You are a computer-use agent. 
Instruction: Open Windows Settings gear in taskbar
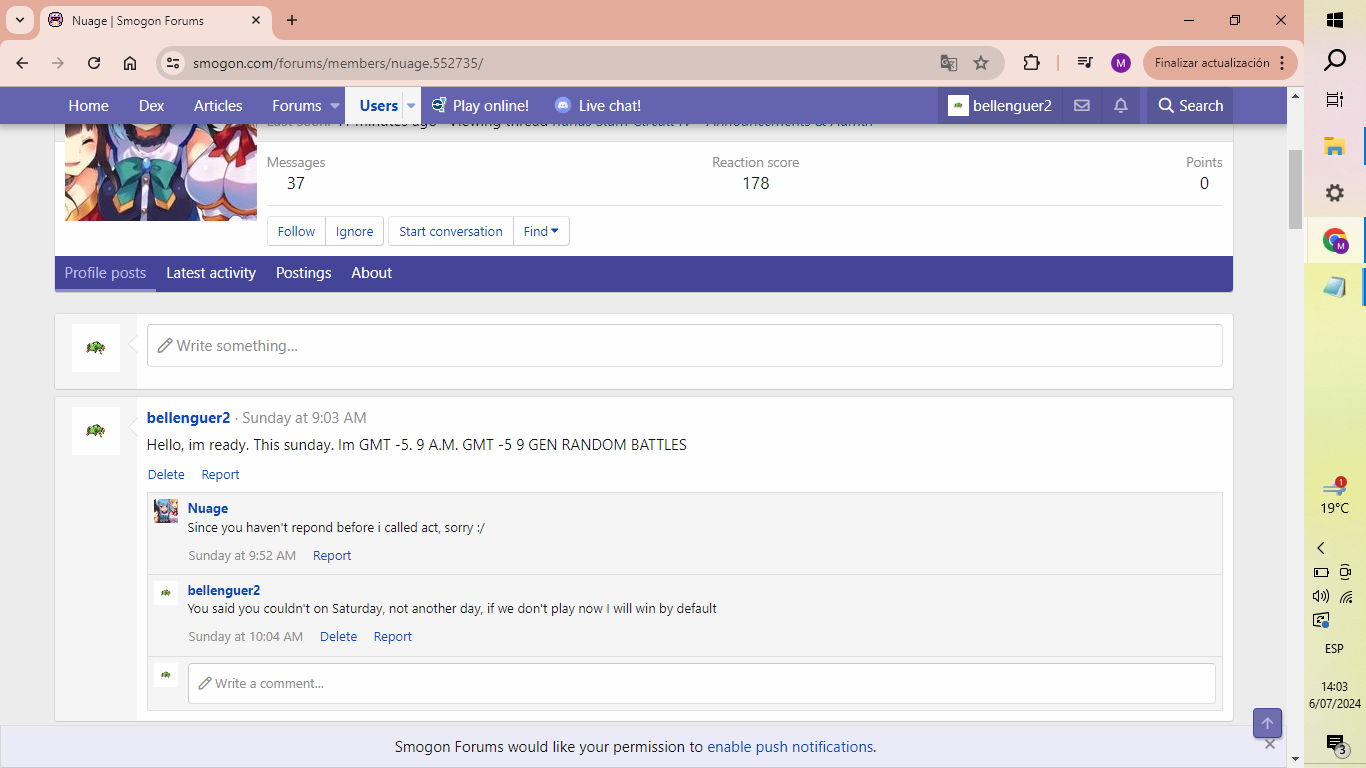pyautogui.click(x=1334, y=193)
